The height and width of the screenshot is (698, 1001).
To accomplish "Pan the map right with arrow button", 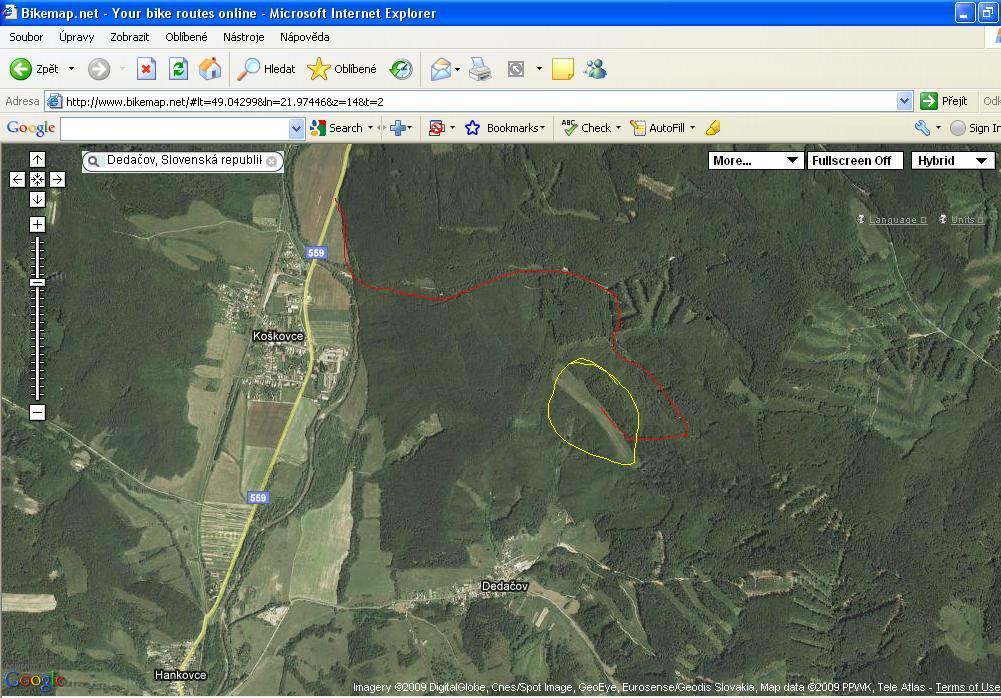I will pos(57,180).
